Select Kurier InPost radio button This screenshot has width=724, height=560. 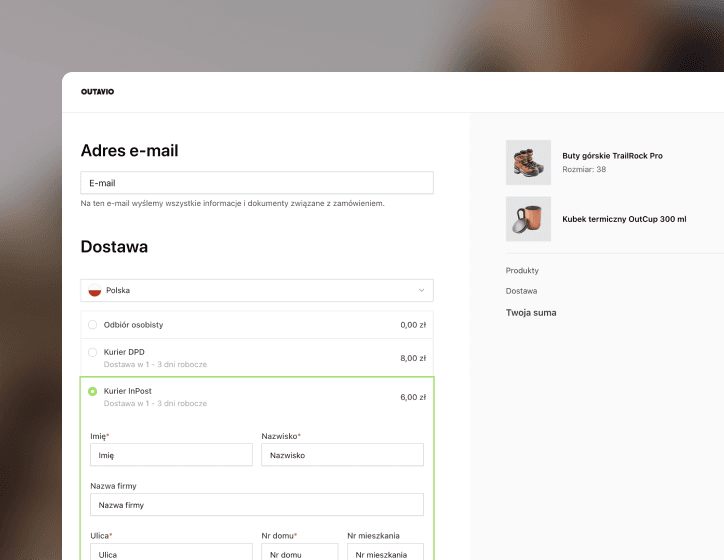[x=93, y=391]
